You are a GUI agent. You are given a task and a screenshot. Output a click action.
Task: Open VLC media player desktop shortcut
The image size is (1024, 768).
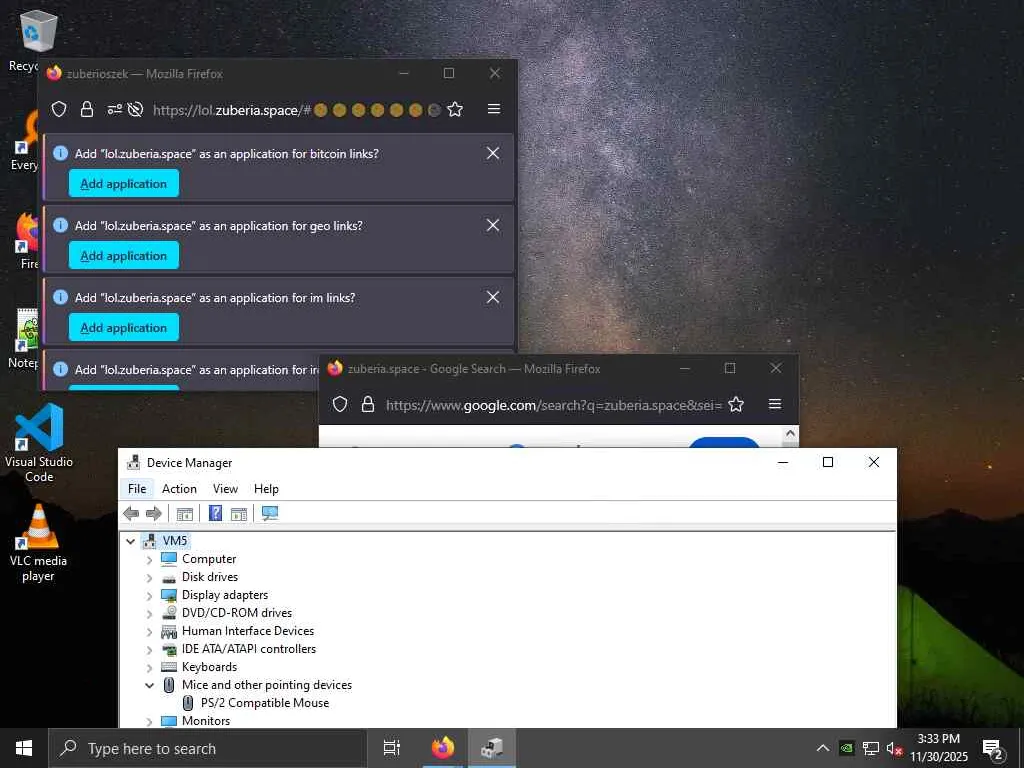39,542
